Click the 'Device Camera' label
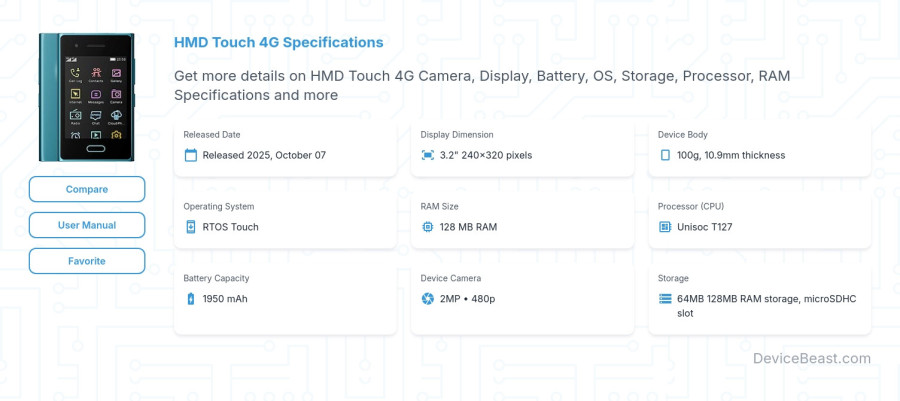 (451, 278)
